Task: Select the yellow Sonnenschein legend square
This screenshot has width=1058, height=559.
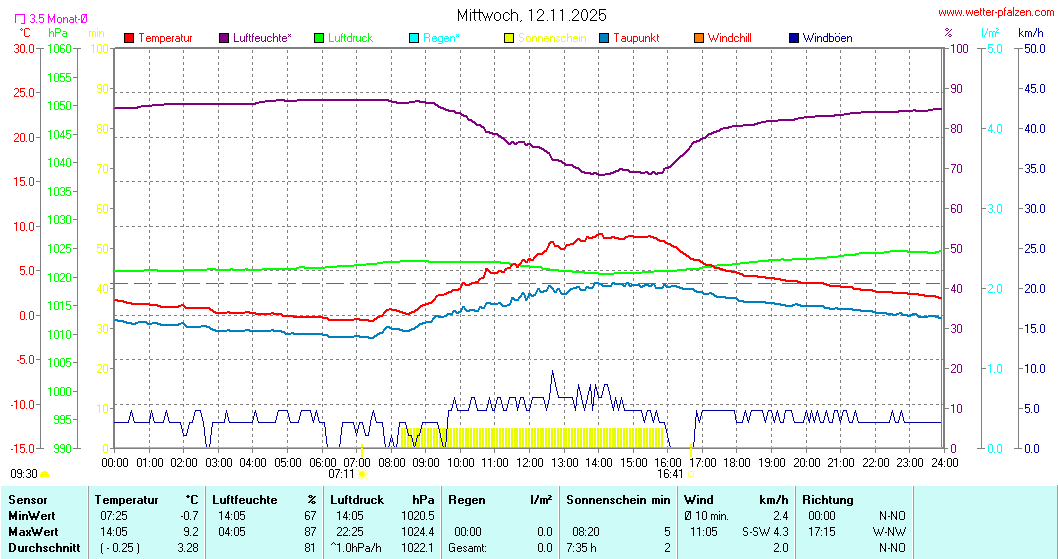Action: click(x=509, y=38)
